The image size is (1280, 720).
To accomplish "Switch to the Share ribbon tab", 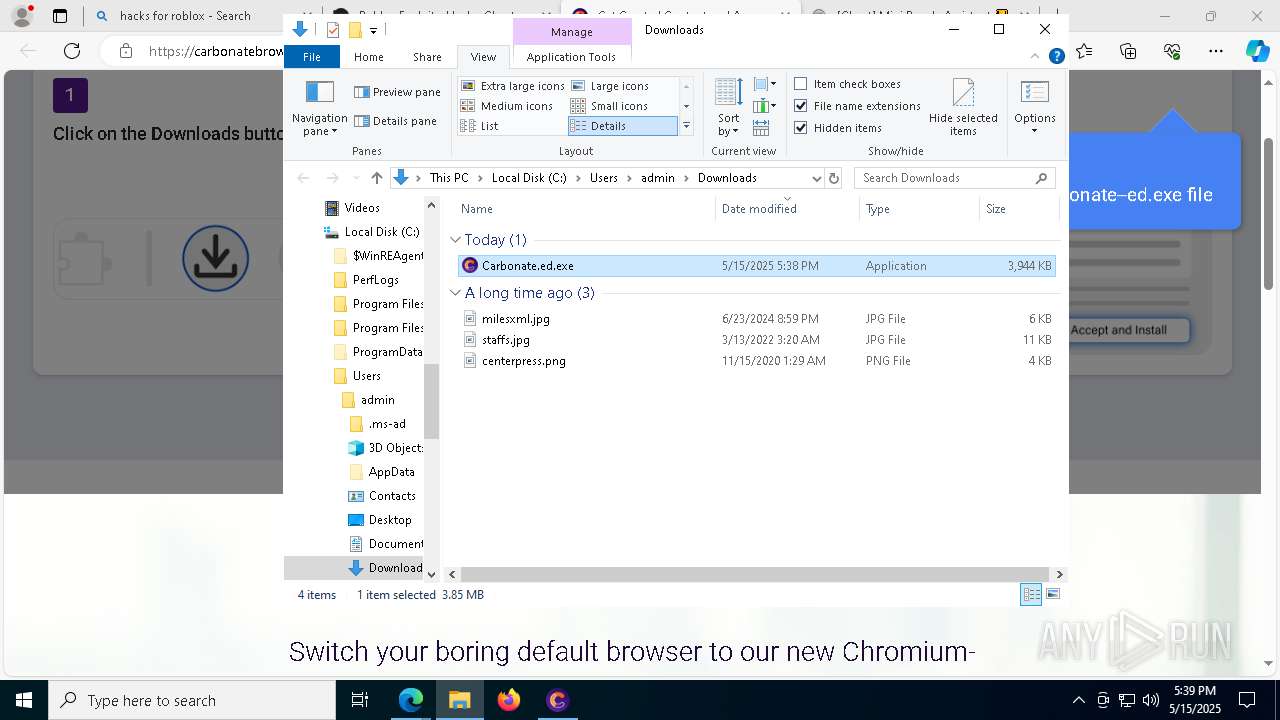I will [x=427, y=57].
